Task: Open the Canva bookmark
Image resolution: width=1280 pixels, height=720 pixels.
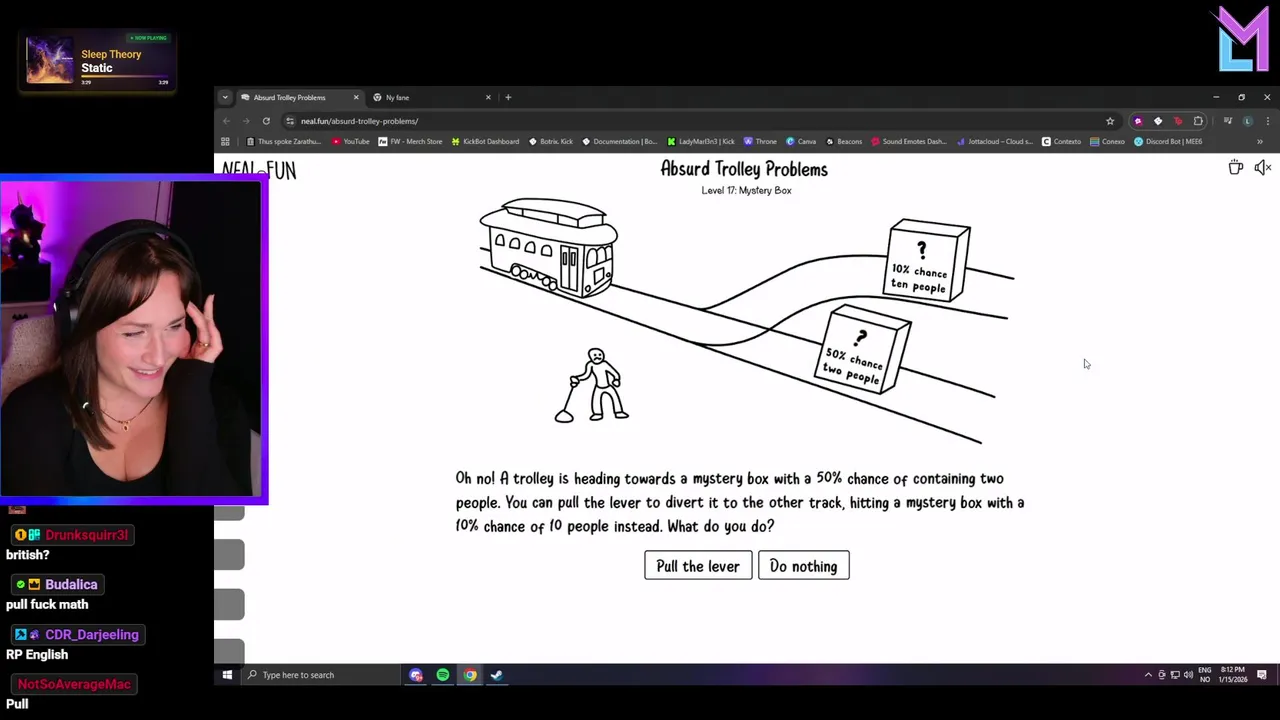Action: click(x=801, y=141)
